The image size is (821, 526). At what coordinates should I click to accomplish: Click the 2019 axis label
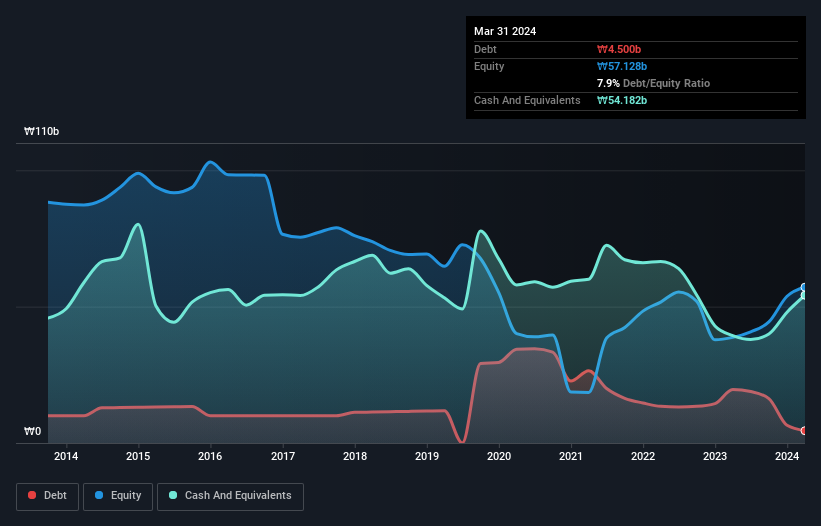tap(427, 456)
